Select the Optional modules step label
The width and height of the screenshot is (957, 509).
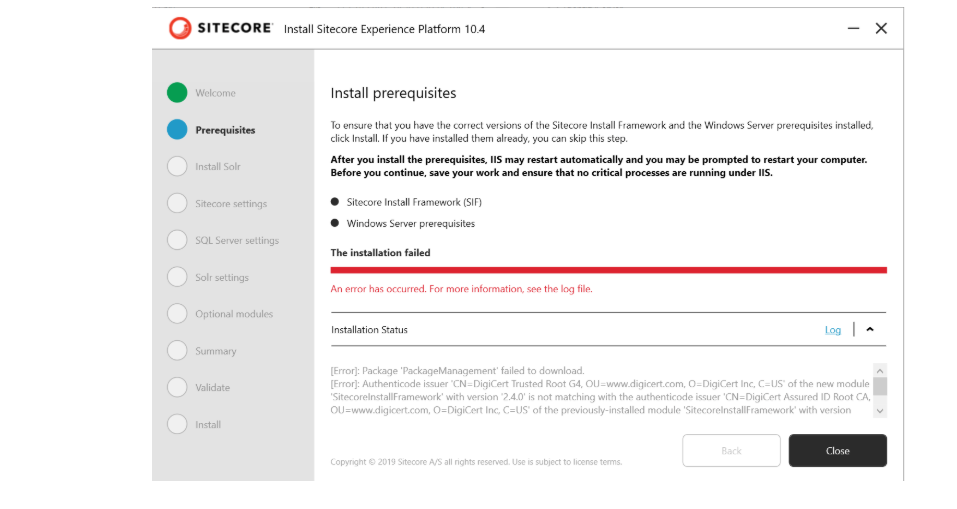[x=234, y=314]
